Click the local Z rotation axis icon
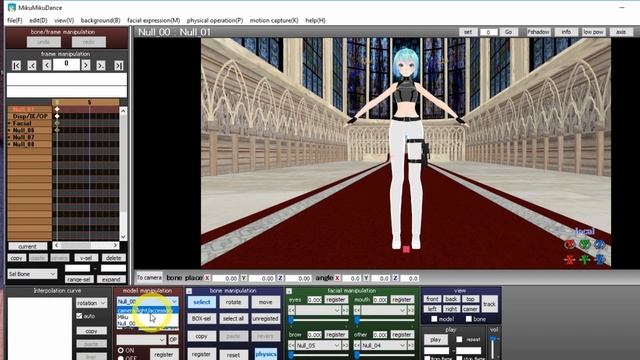Viewport: 640px width, 360px height. click(600, 244)
